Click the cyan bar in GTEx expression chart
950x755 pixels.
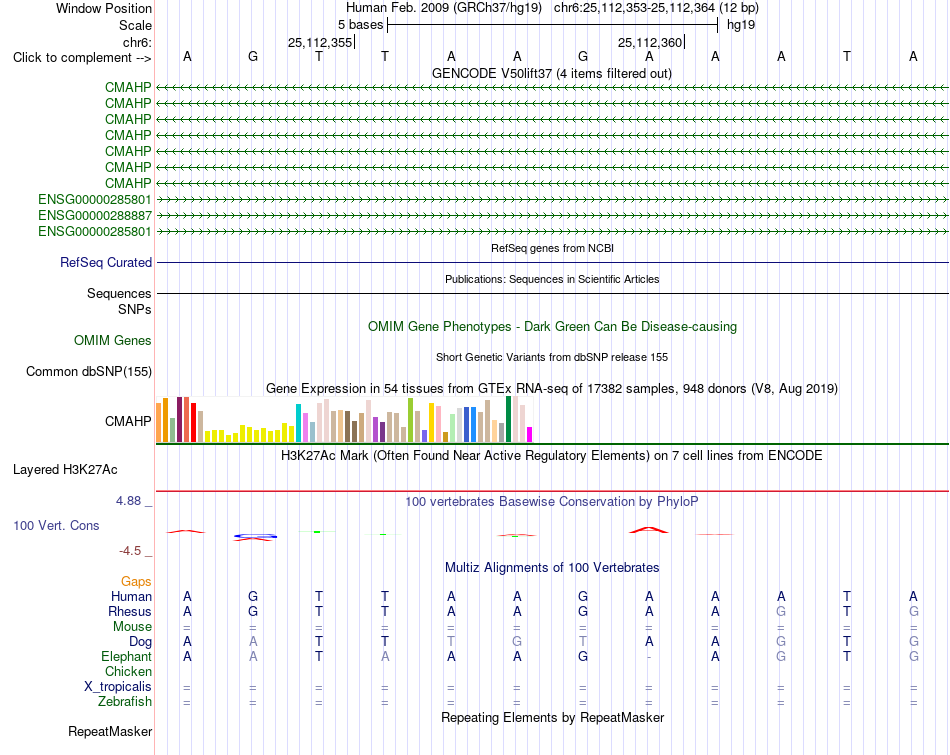point(298,423)
